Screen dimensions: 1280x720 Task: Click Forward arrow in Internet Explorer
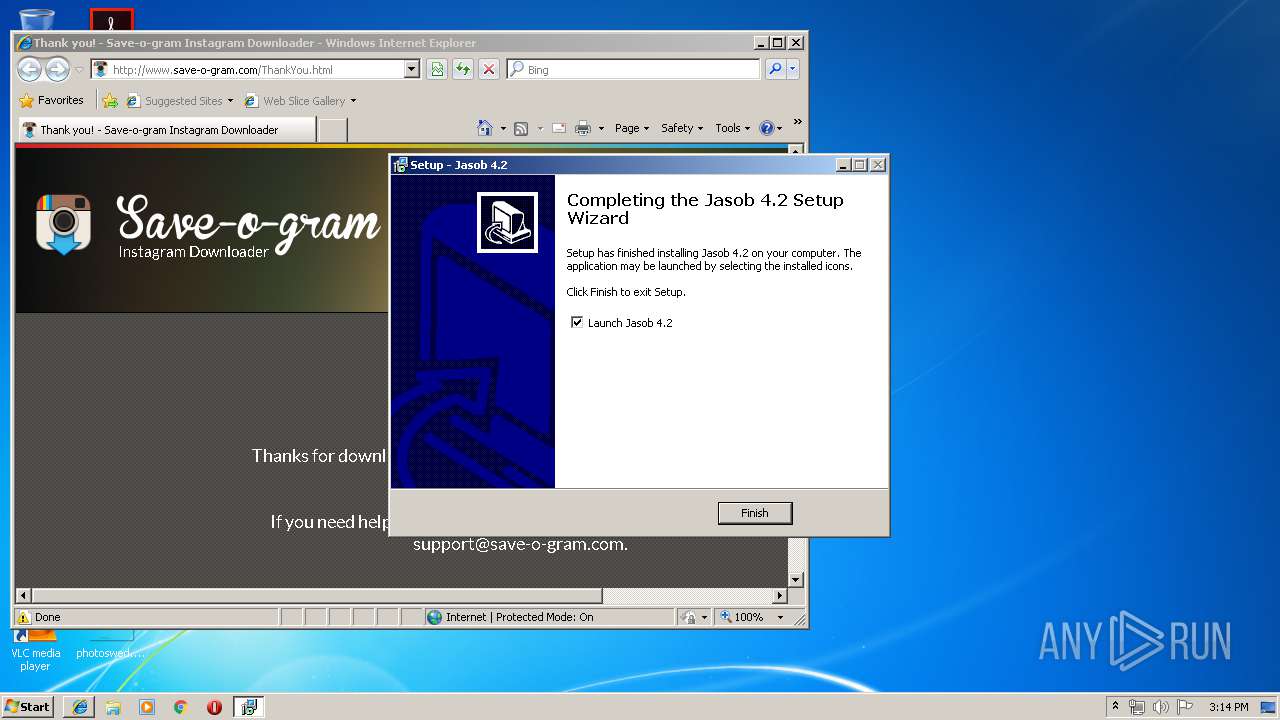[x=57, y=69]
